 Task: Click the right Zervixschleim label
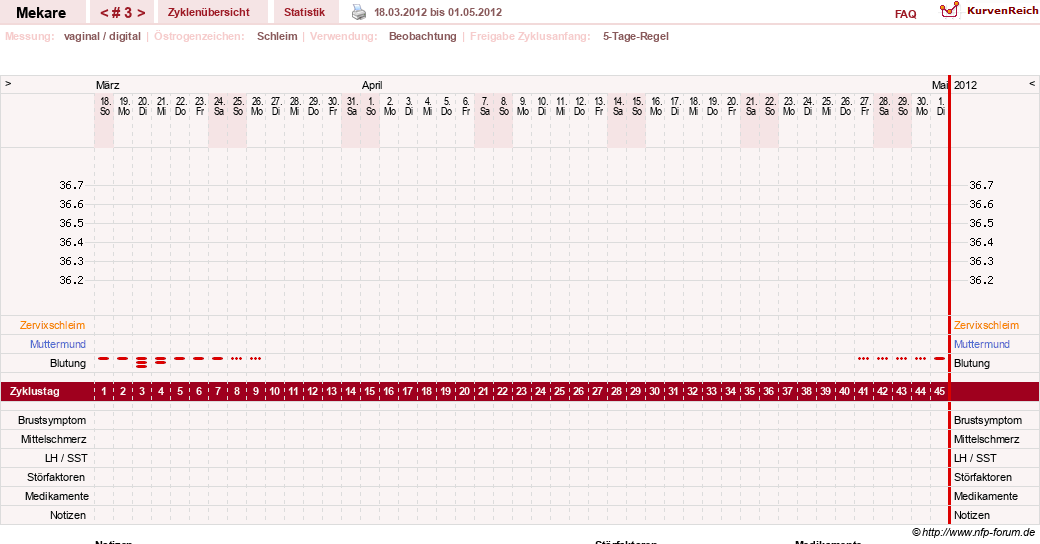point(986,325)
